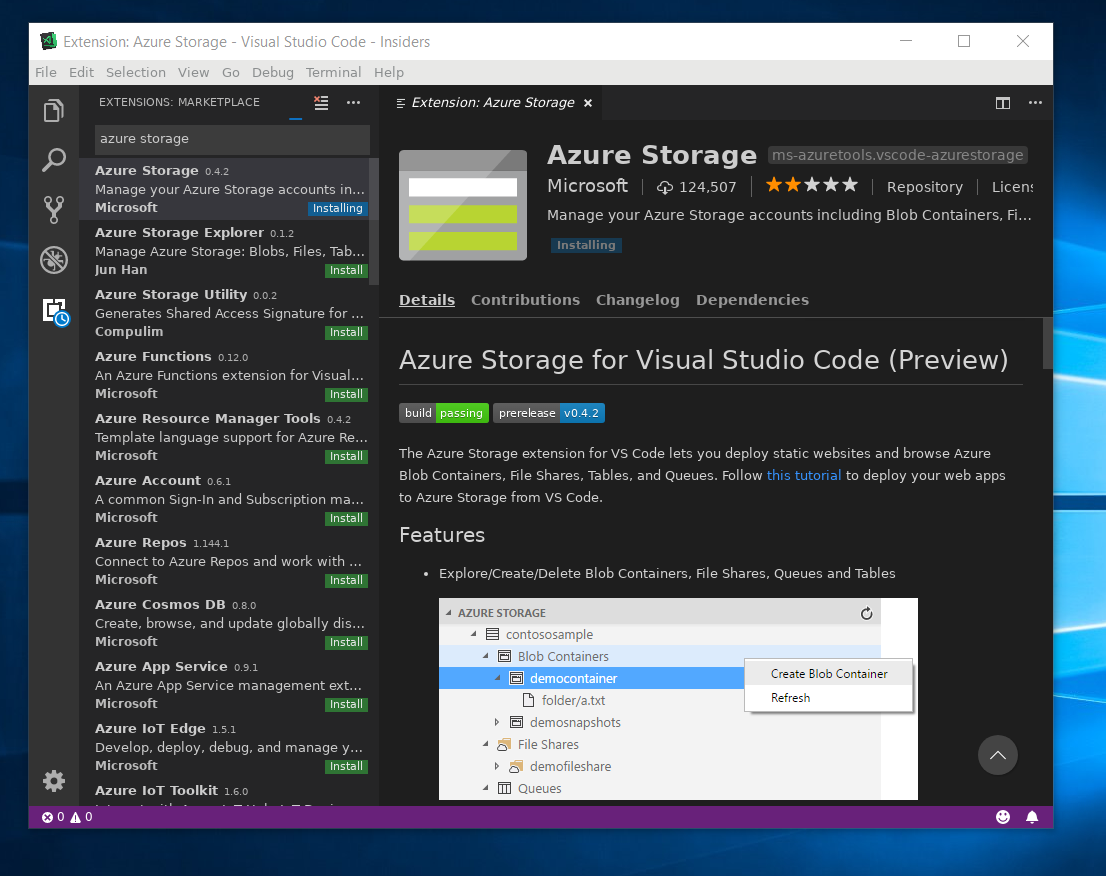Open the Terminal menu
Image resolution: width=1106 pixels, height=876 pixels.
pos(333,72)
